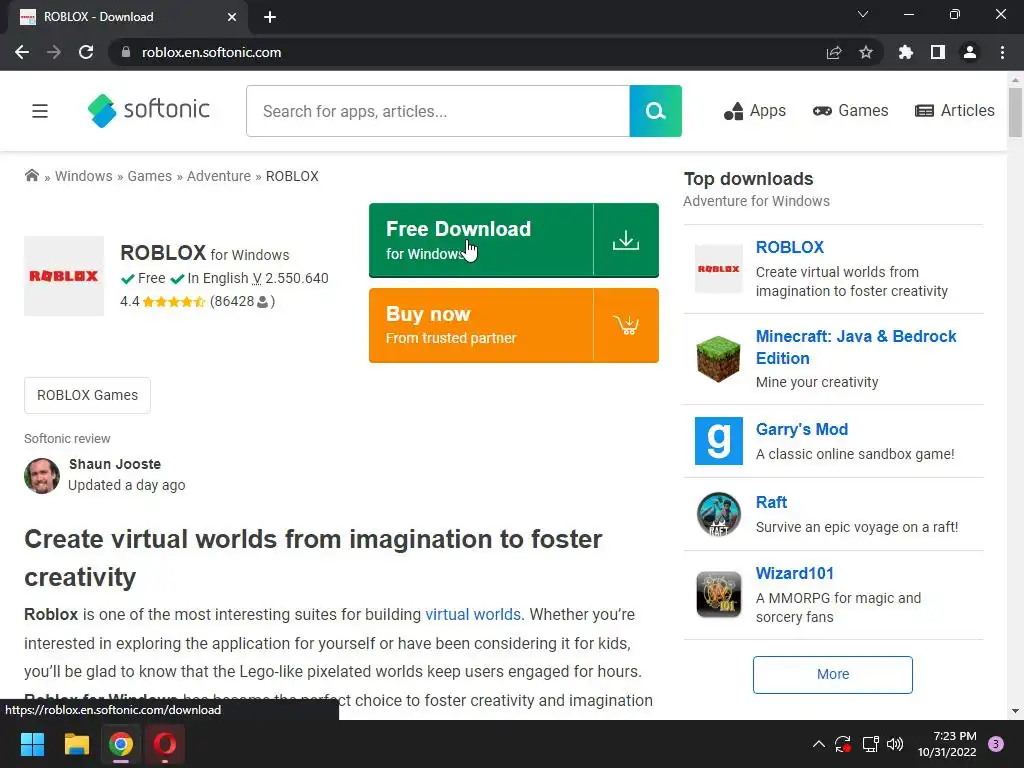
Task: Follow the 'virtual worlds' link
Action: [x=473, y=615]
